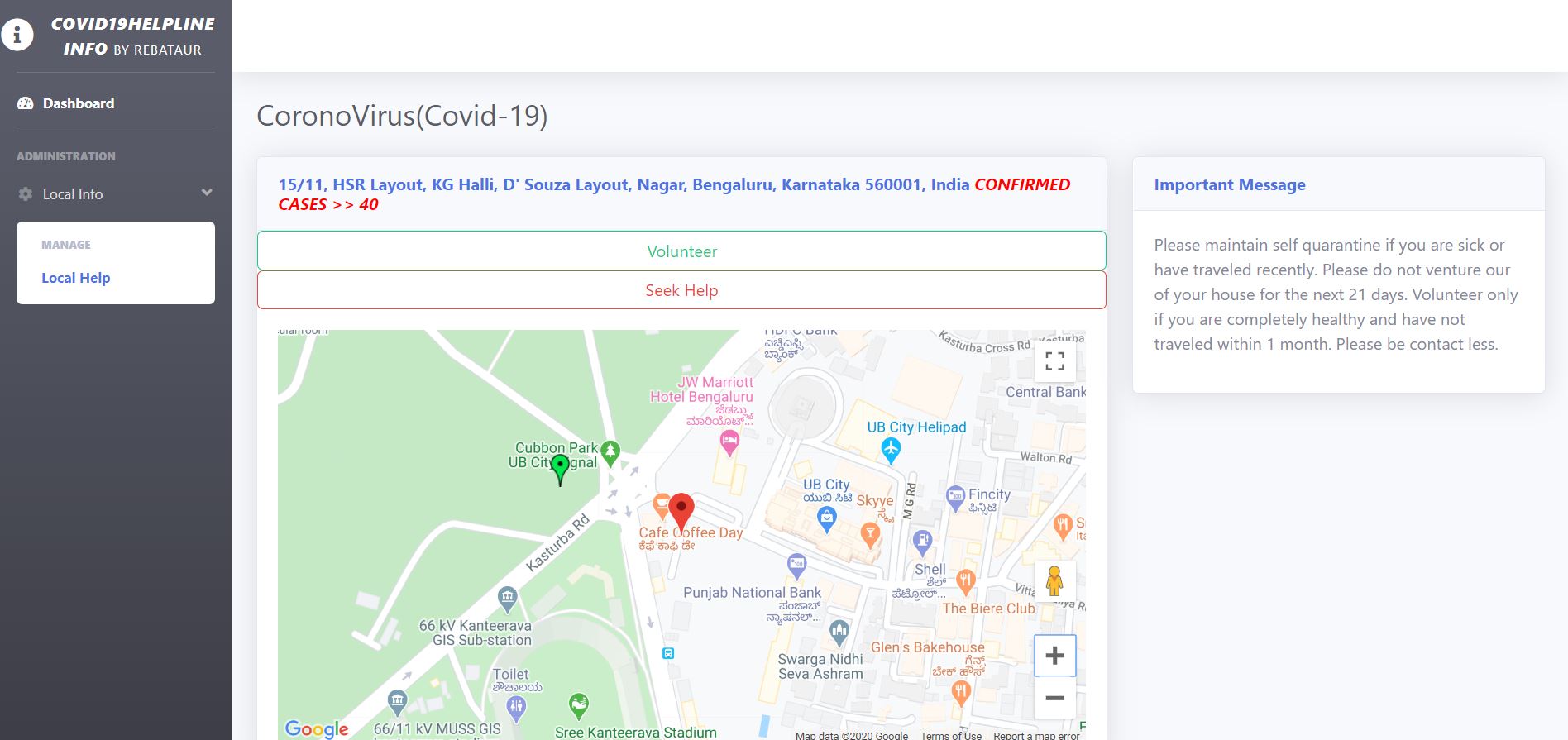The image size is (1568, 740).
Task: Click the Punjab National Bank ATM marker
Action: pos(796,566)
